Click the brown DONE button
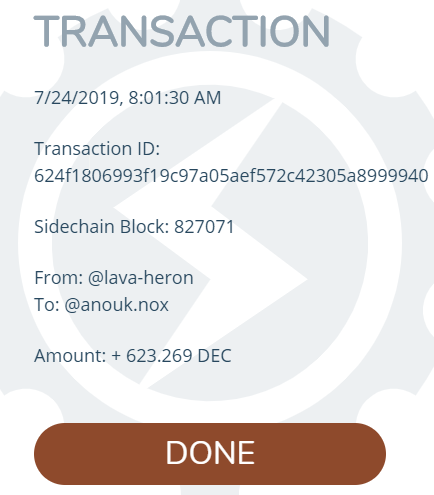434x495 pixels. pyautogui.click(x=210, y=453)
